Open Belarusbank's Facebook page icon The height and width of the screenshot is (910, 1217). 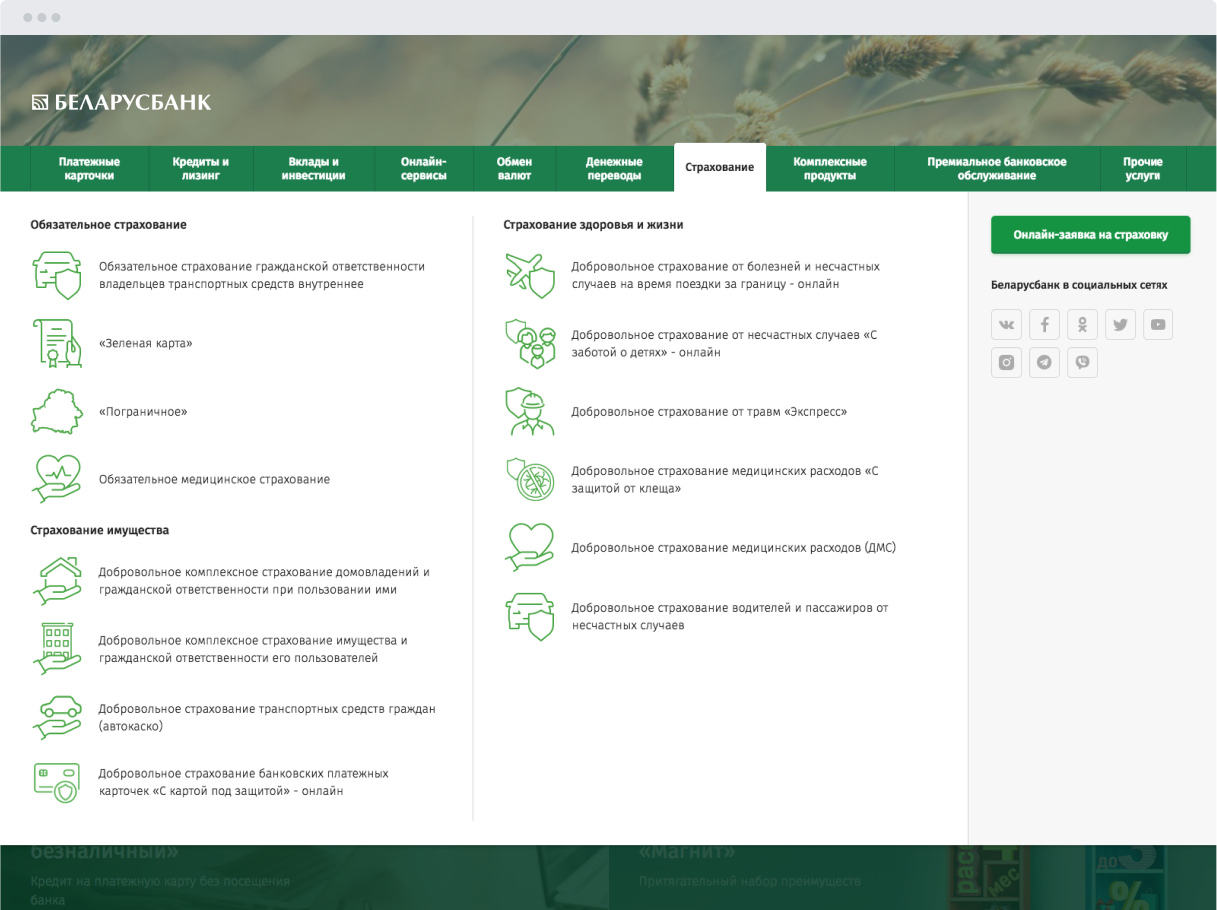1044,325
